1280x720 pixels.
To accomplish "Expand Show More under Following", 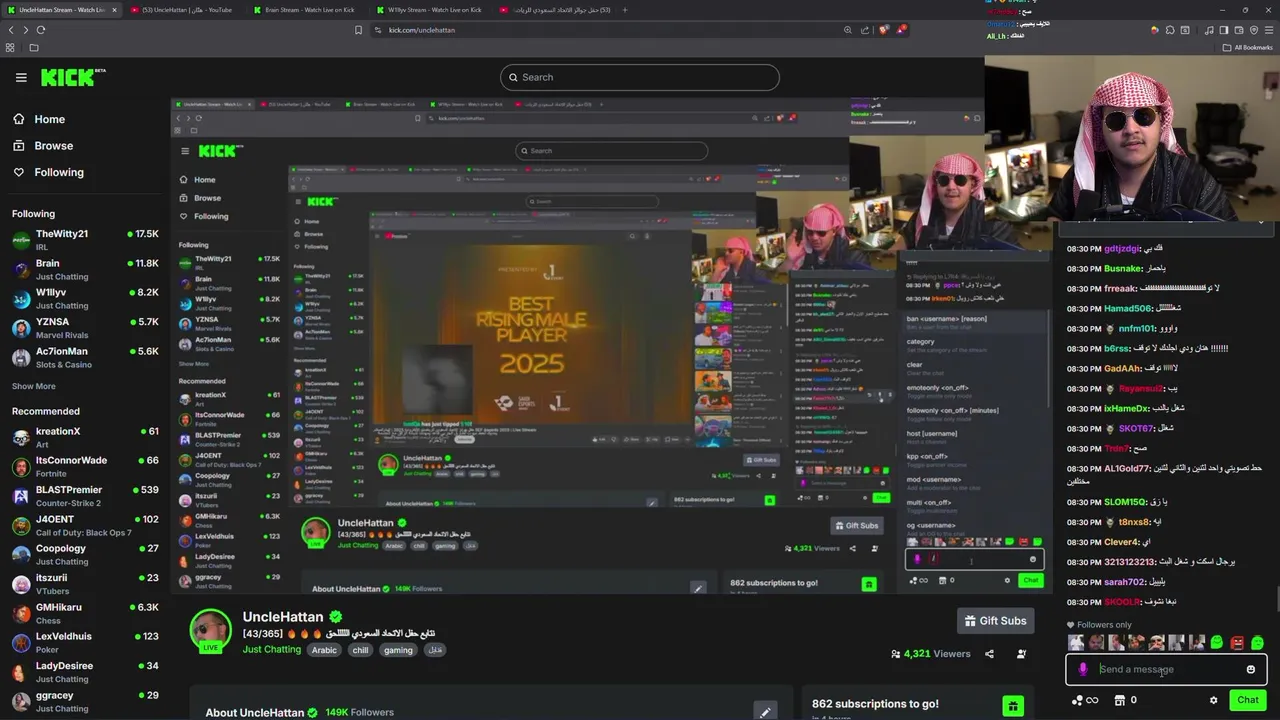I will (34, 386).
